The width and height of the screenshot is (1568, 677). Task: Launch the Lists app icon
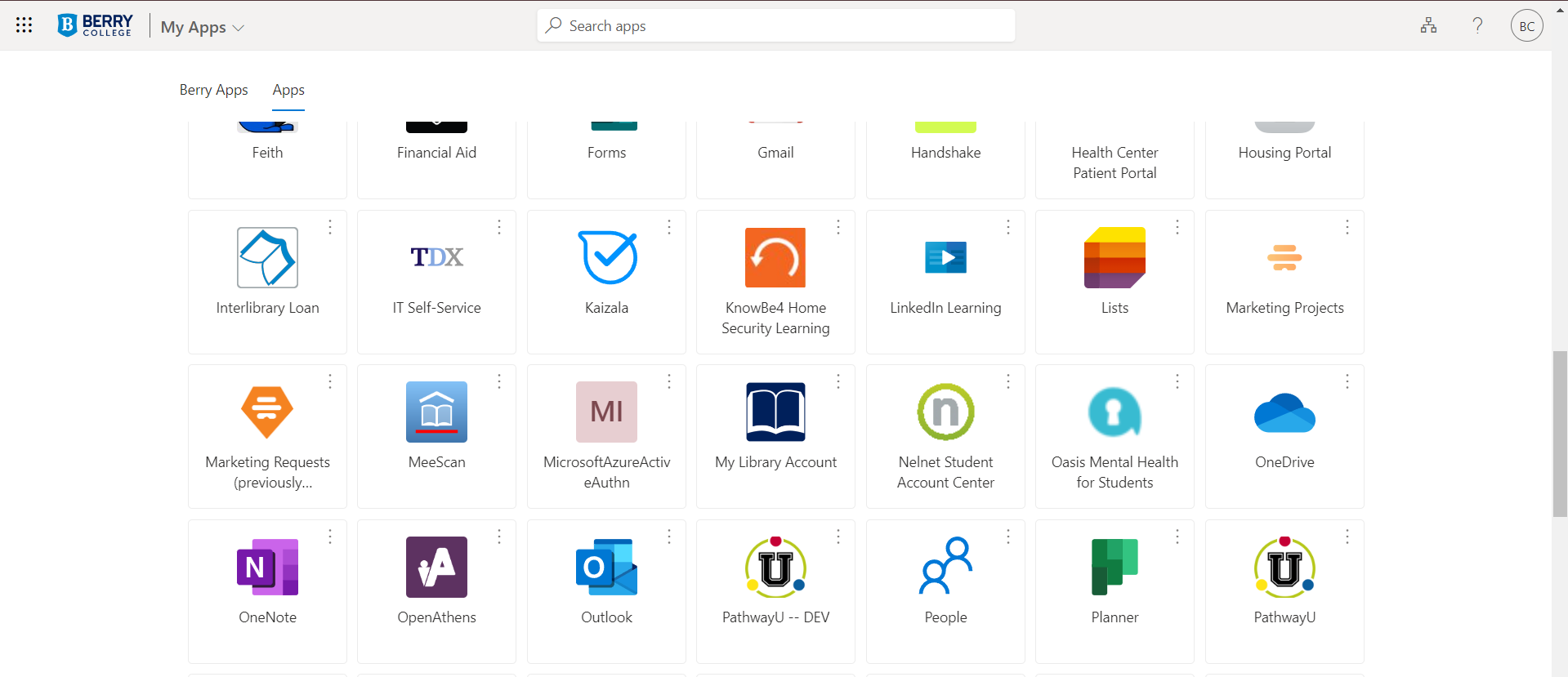click(1115, 257)
